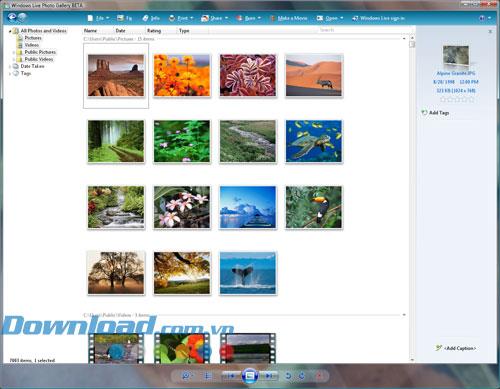
Task: Open the Help icon at toolbar right
Action: pos(482,18)
